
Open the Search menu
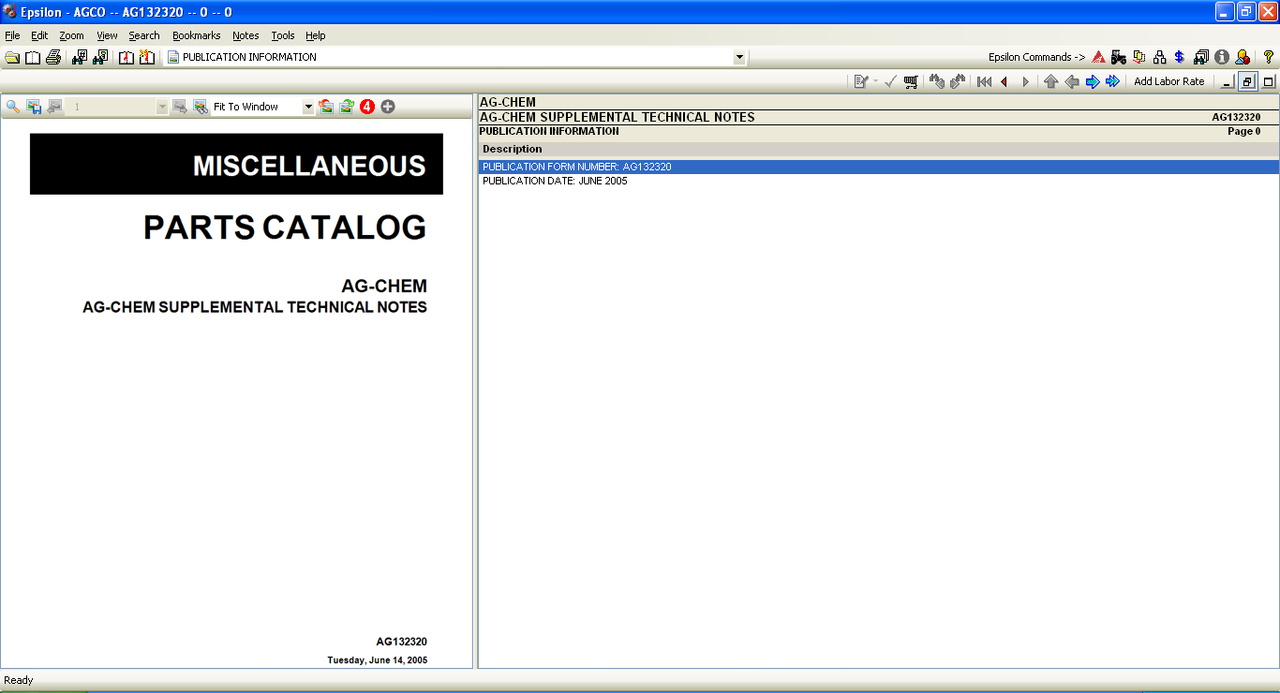(144, 35)
